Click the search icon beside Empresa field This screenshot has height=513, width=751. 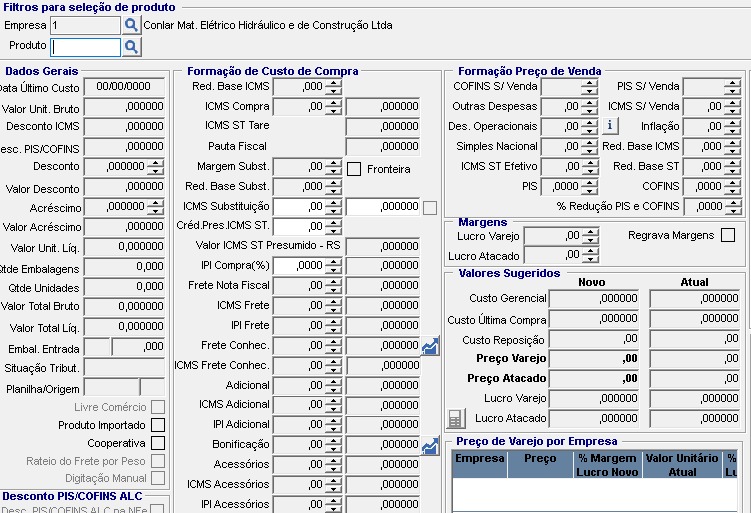coord(131,25)
